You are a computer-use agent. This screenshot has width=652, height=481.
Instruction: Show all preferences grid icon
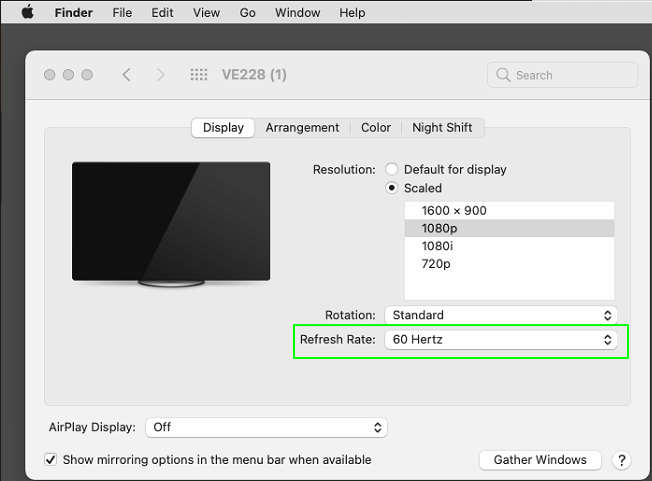pyautogui.click(x=199, y=75)
